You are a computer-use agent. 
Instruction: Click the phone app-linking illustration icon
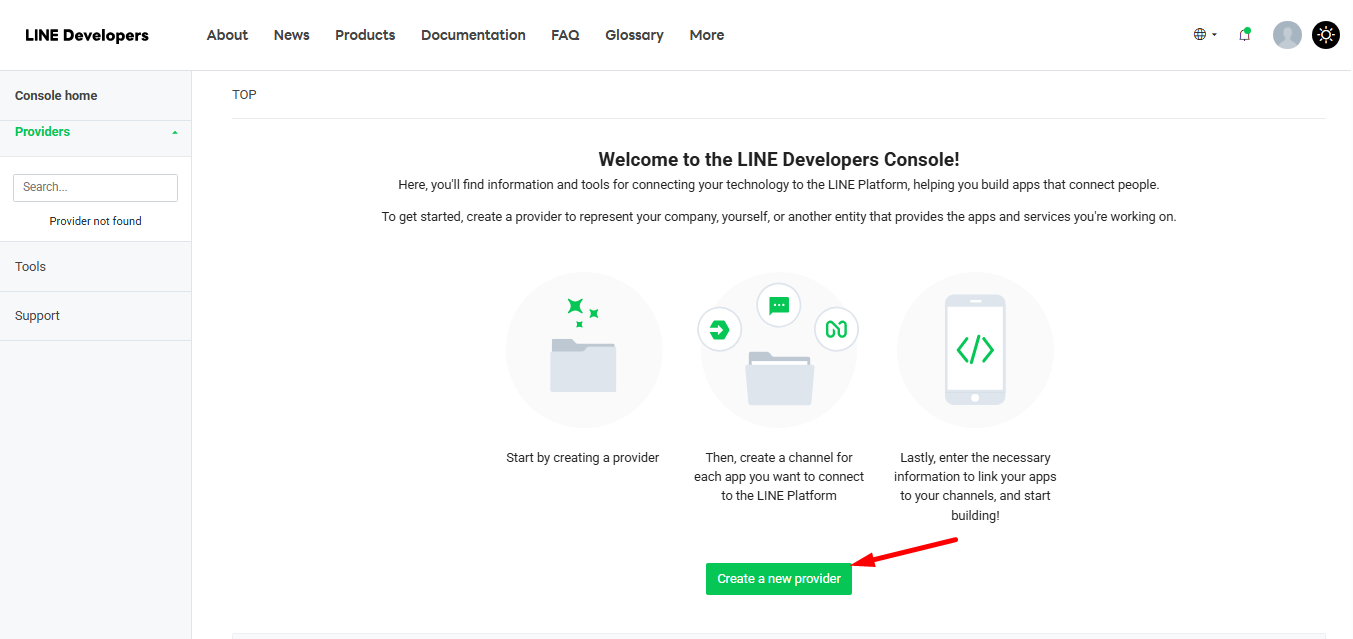pyautogui.click(x=975, y=350)
